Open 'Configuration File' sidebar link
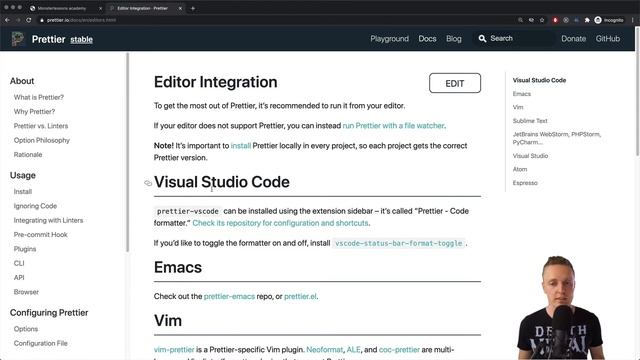The image size is (640, 360). click(40, 343)
